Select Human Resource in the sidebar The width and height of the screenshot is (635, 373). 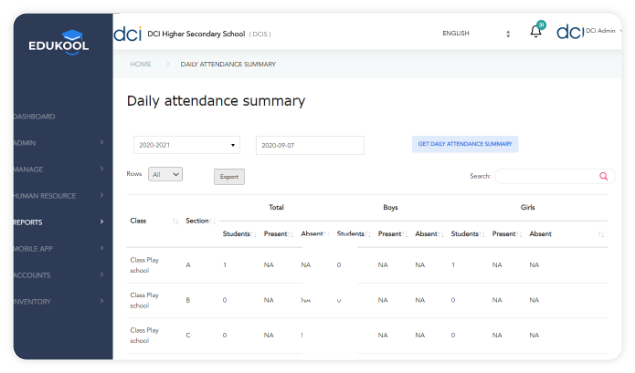point(45,196)
